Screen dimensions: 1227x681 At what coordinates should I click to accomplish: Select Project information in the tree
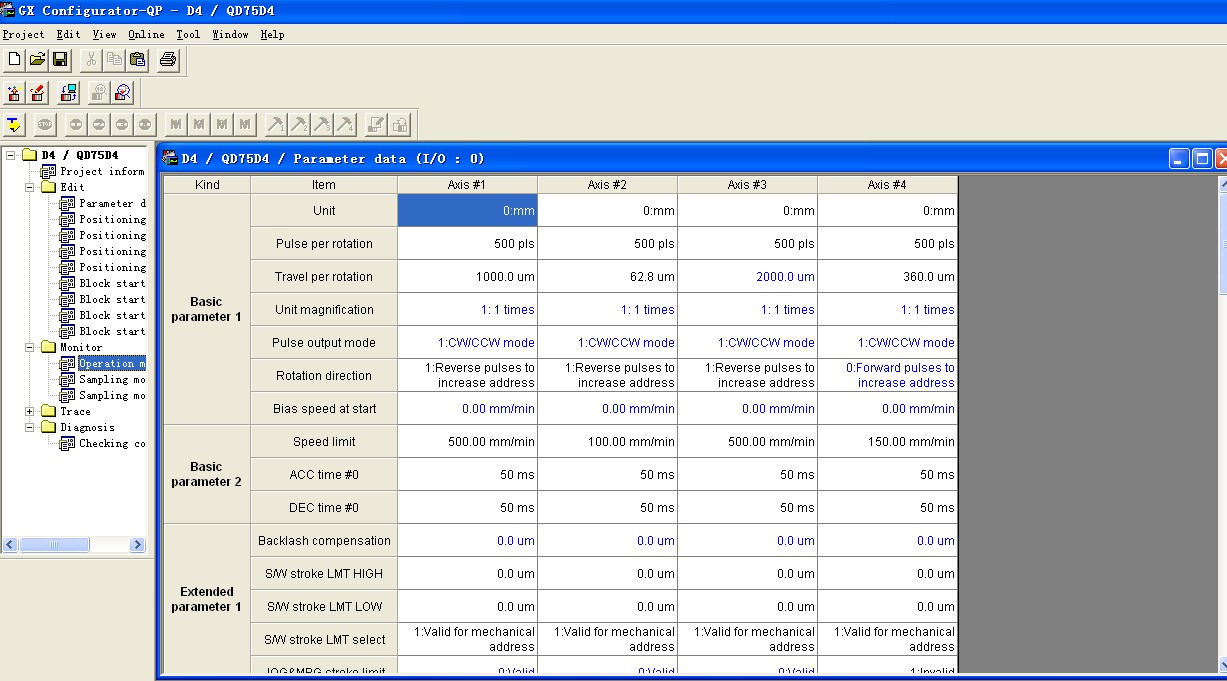(x=101, y=171)
